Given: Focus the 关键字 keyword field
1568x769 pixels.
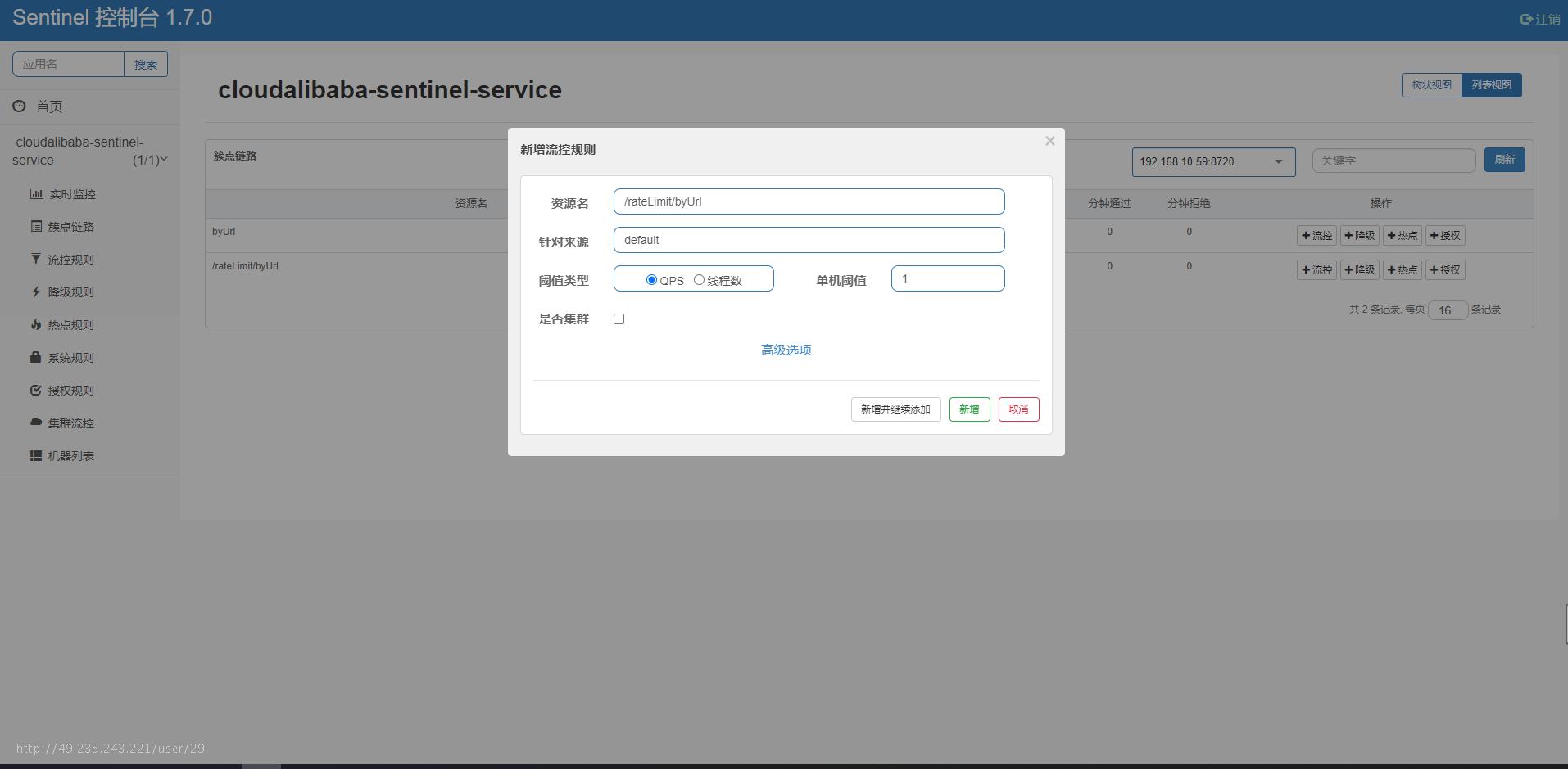Looking at the screenshot, I should pos(1394,161).
